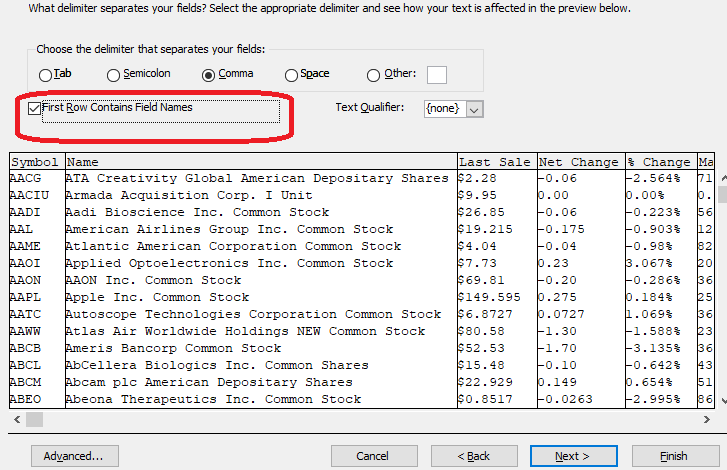Click the horizontal scrollbar thumb
The height and width of the screenshot is (470, 727).
[x=34, y=419]
